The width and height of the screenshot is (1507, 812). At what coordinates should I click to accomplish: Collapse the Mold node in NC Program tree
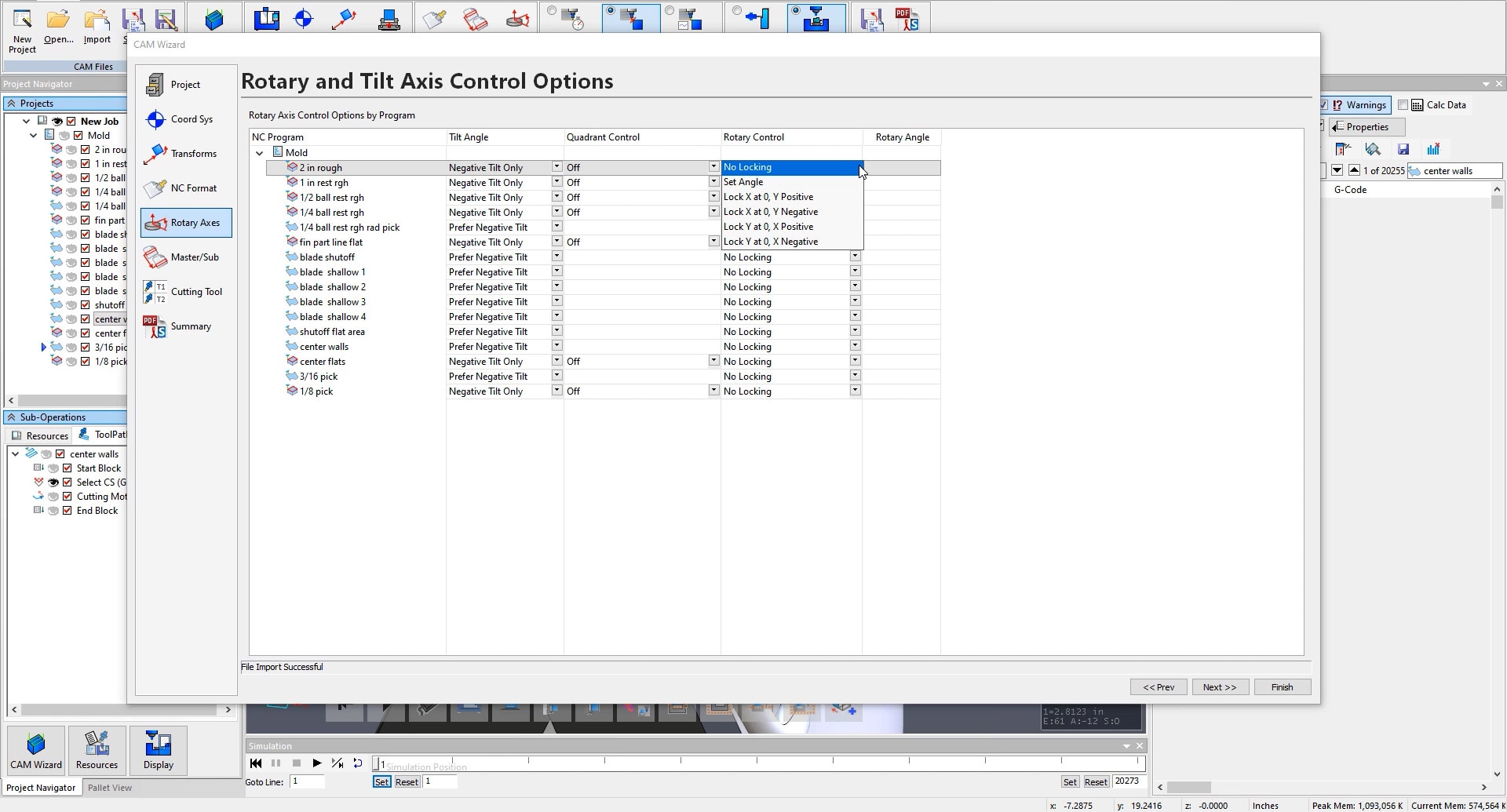pyautogui.click(x=260, y=153)
